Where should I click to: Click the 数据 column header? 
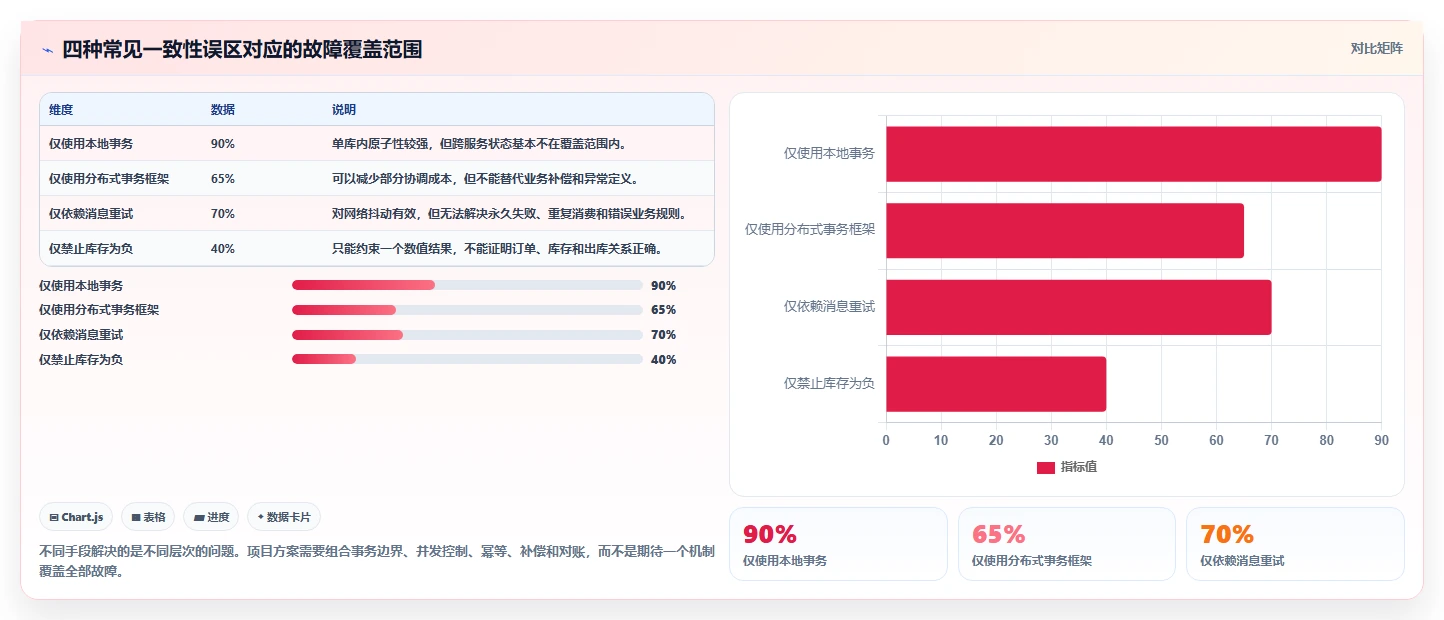click(223, 110)
